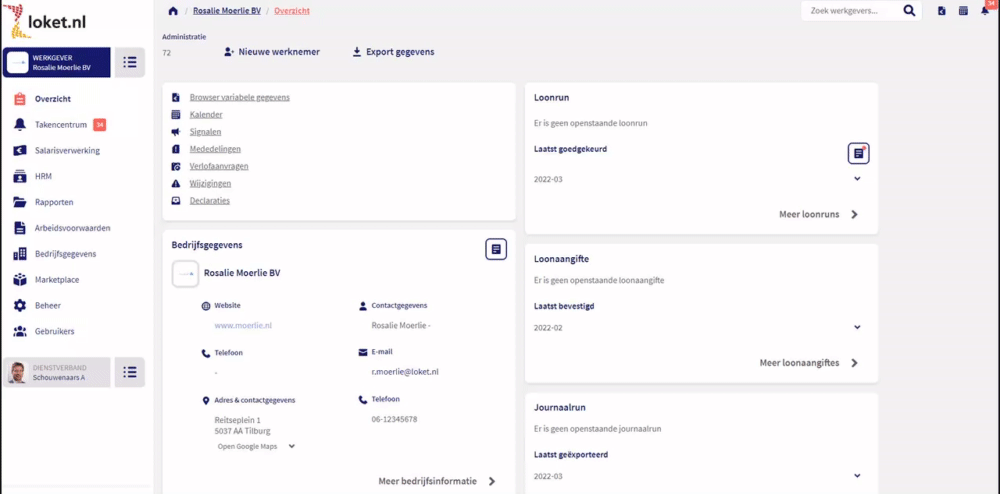
Task: Expand the 2022-02 Loonaangifte chevron
Action: (857, 327)
